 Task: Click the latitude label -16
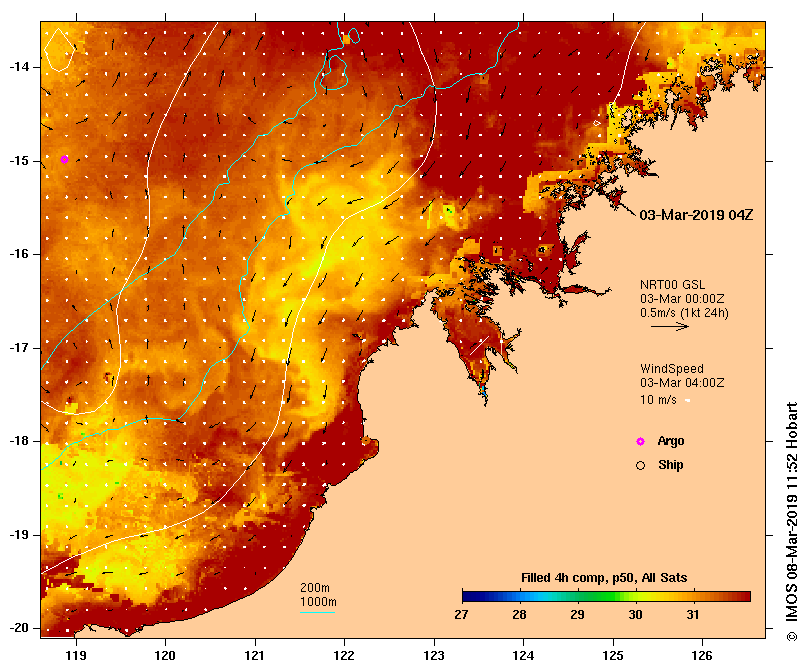pyautogui.click(x=20, y=254)
